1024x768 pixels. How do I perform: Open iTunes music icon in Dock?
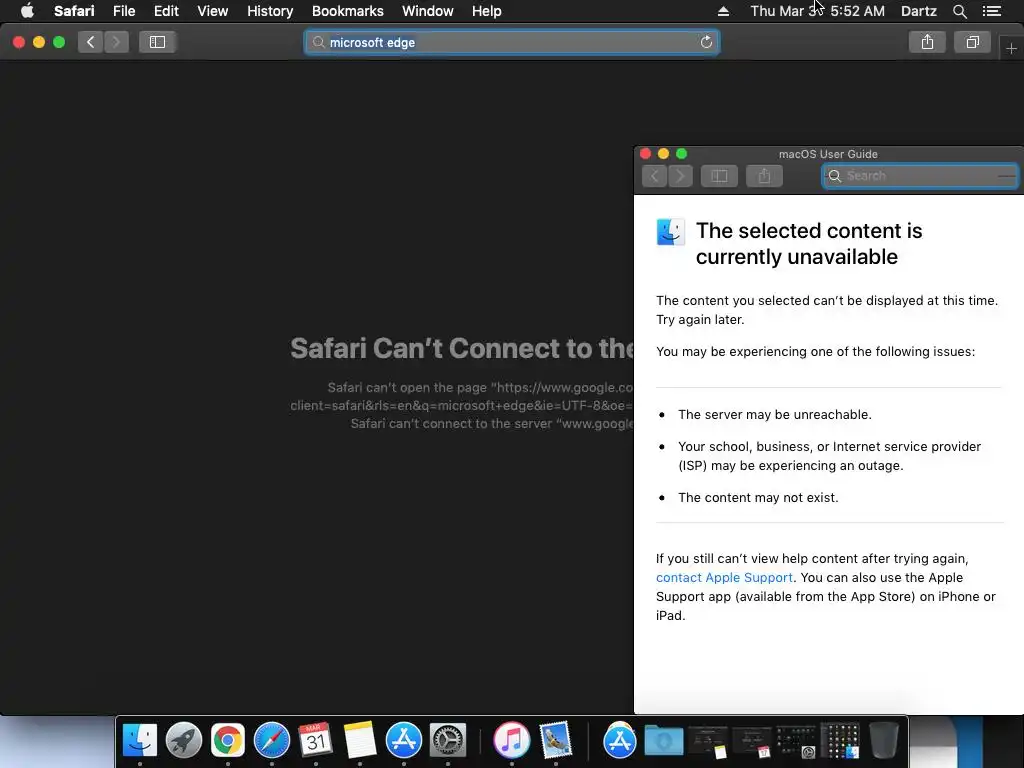pos(511,741)
